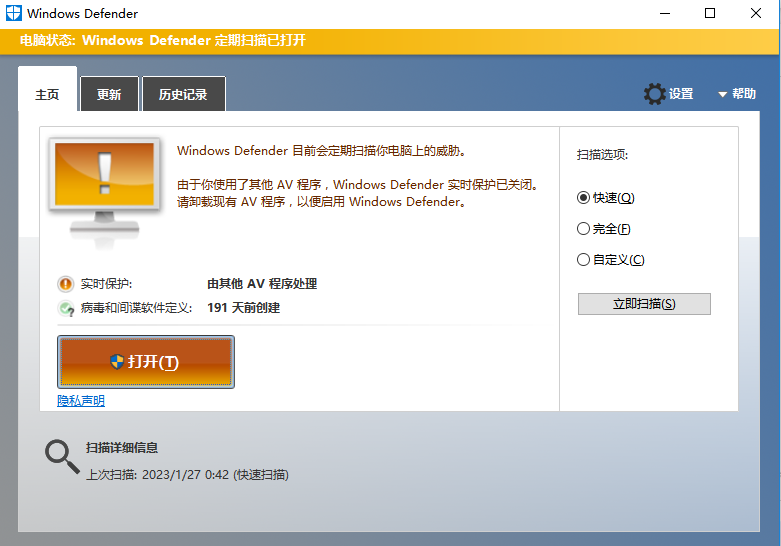
Task: Click the orange warning monitor icon
Action: [x=105, y=191]
